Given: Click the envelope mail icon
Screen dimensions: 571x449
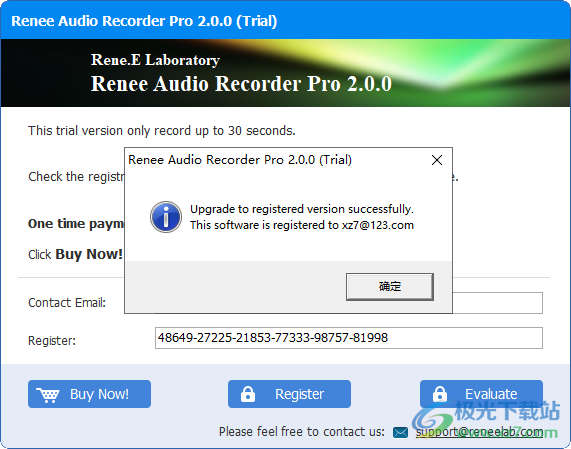Looking at the screenshot, I should tap(400, 433).
